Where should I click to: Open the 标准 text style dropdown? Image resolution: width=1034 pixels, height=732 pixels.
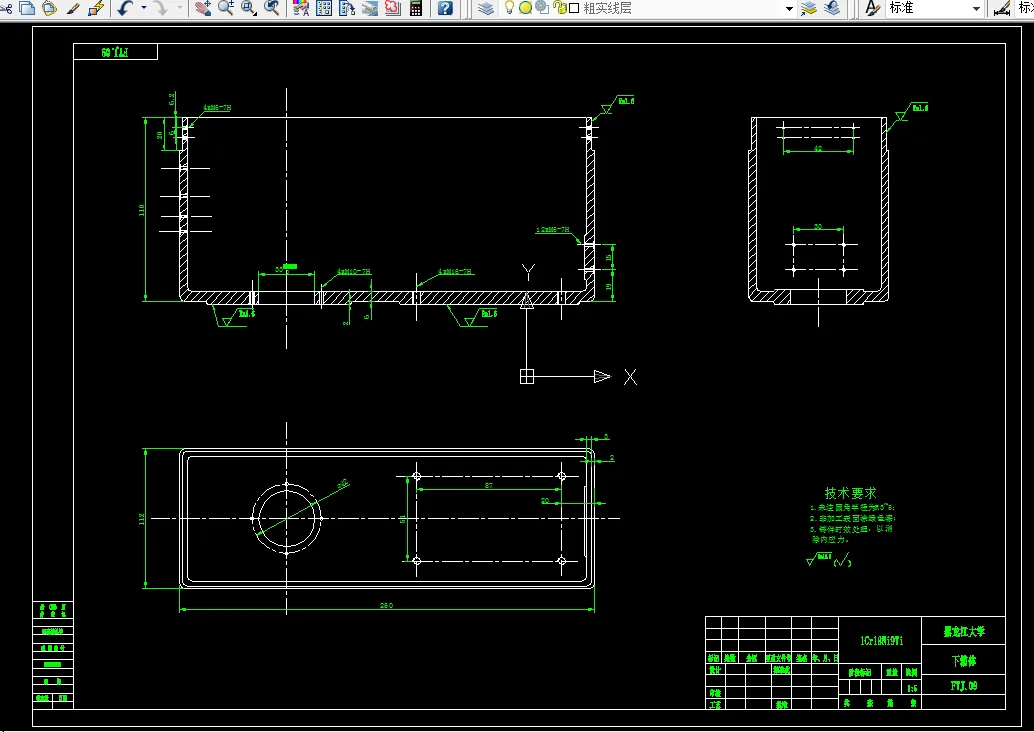pos(977,9)
